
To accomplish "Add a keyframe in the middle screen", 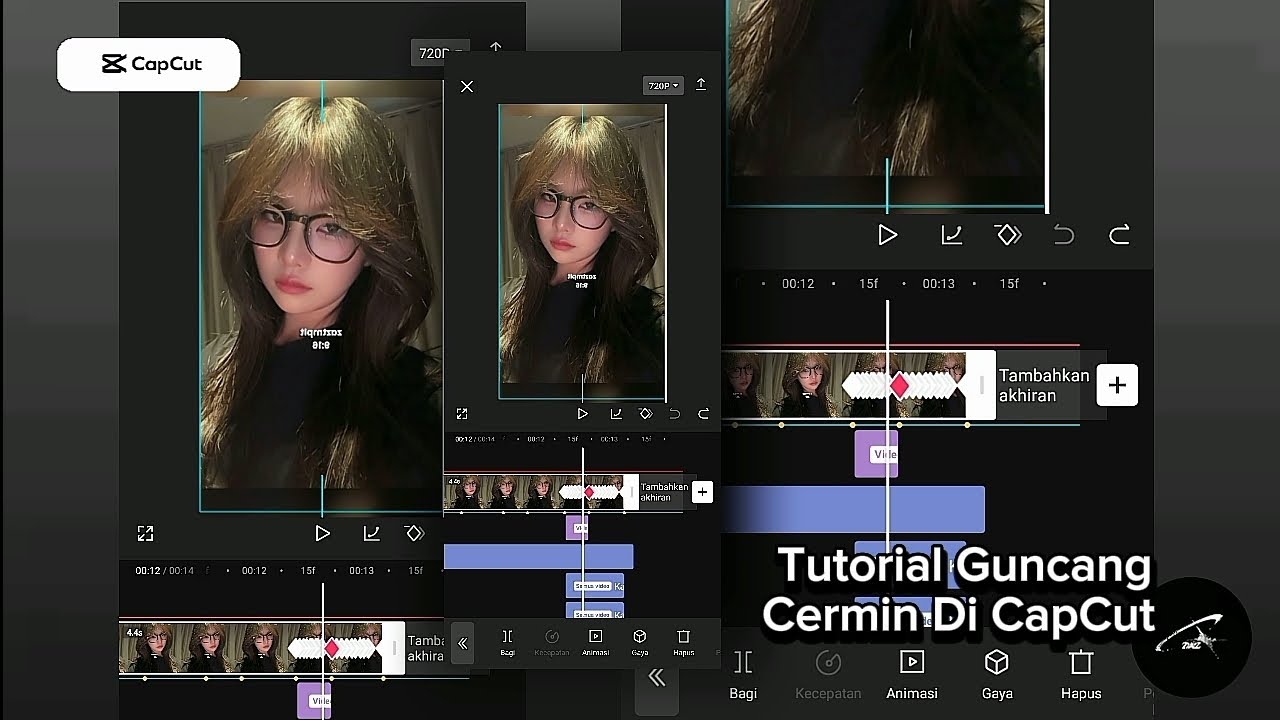I will click(645, 413).
